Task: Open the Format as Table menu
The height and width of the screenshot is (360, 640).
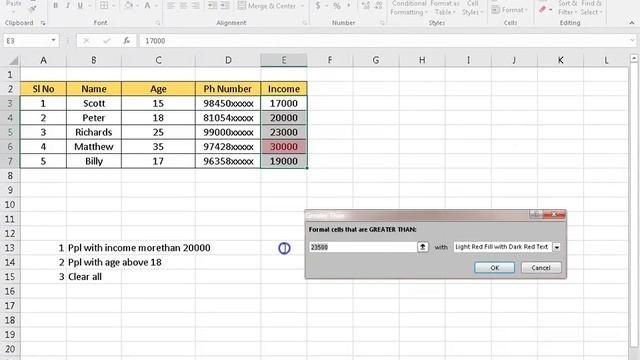Action: coord(444,8)
